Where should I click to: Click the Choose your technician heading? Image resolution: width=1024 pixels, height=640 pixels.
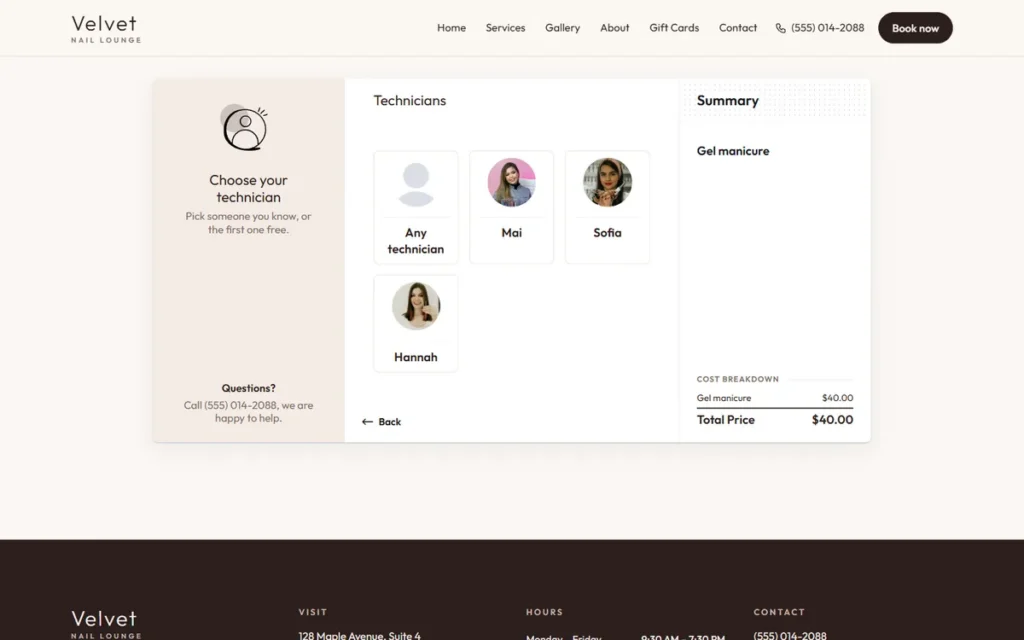pos(248,189)
